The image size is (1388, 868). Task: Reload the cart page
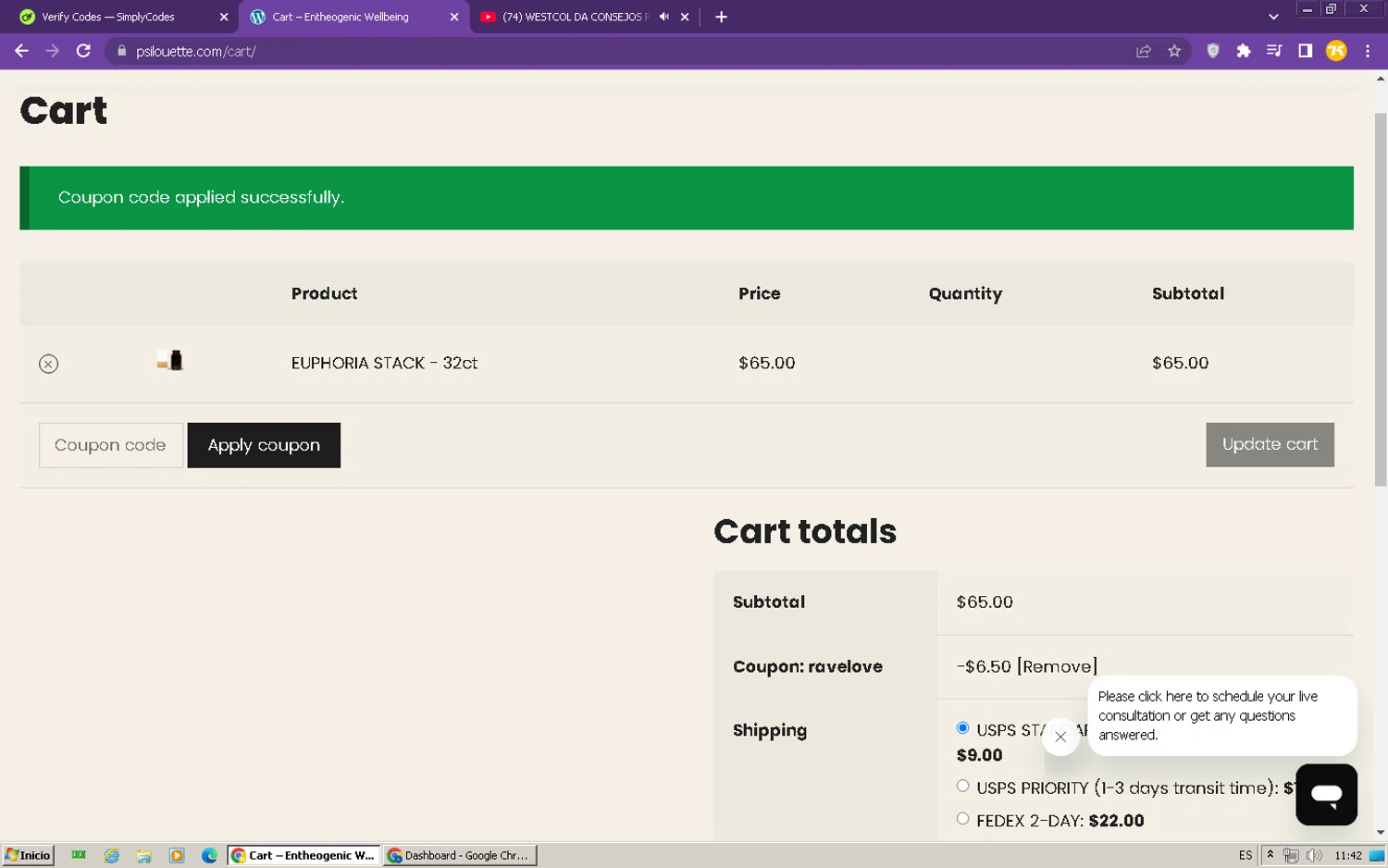(83, 51)
